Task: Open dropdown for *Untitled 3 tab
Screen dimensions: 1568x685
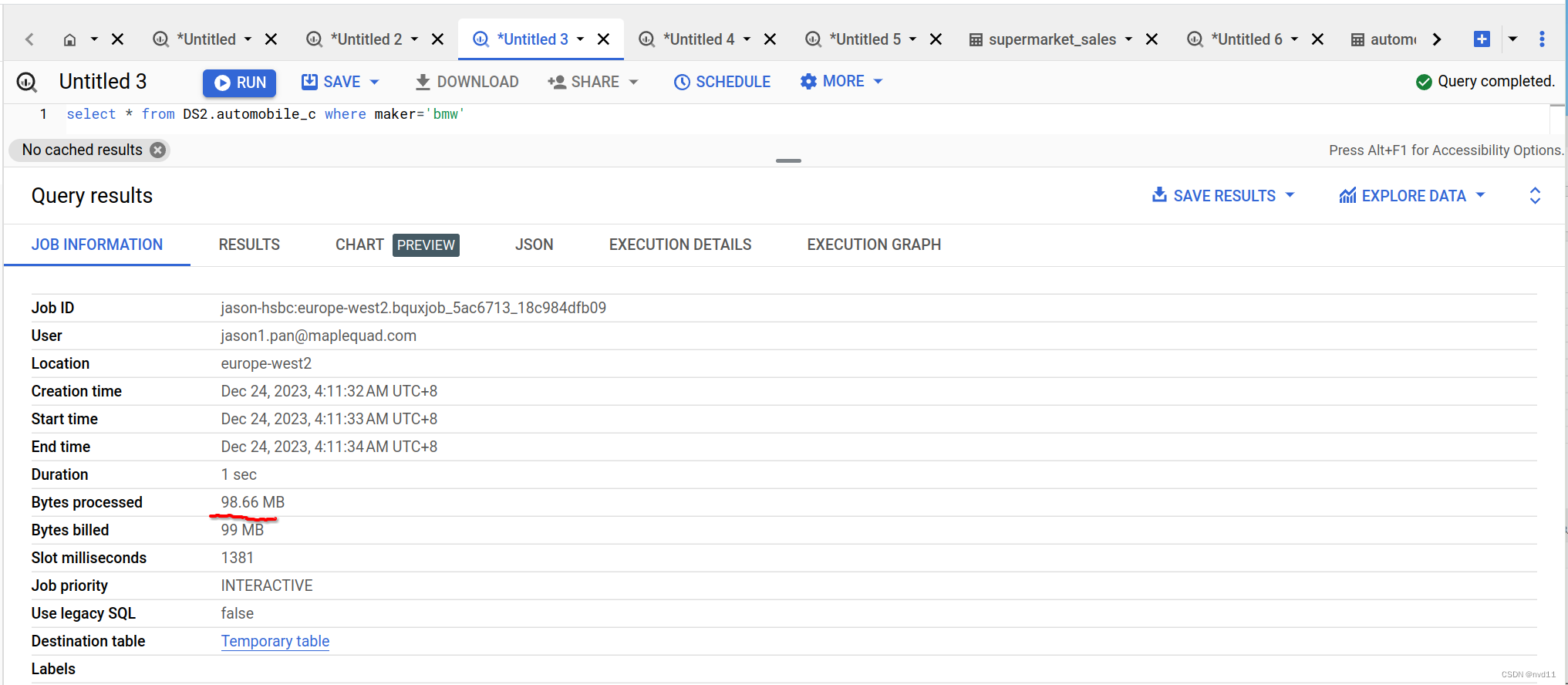Action: 580,39
